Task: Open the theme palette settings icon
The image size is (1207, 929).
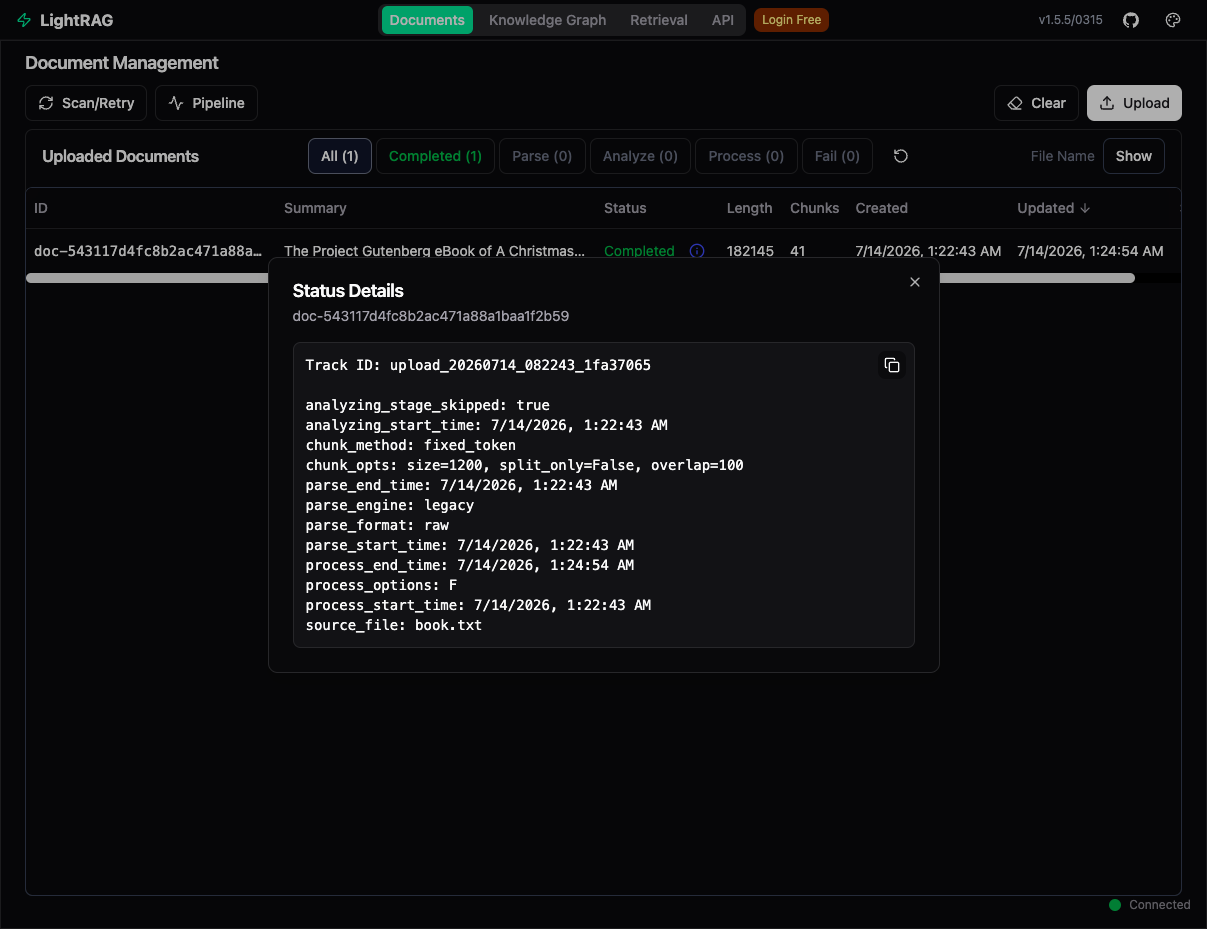Action: 1174,20
